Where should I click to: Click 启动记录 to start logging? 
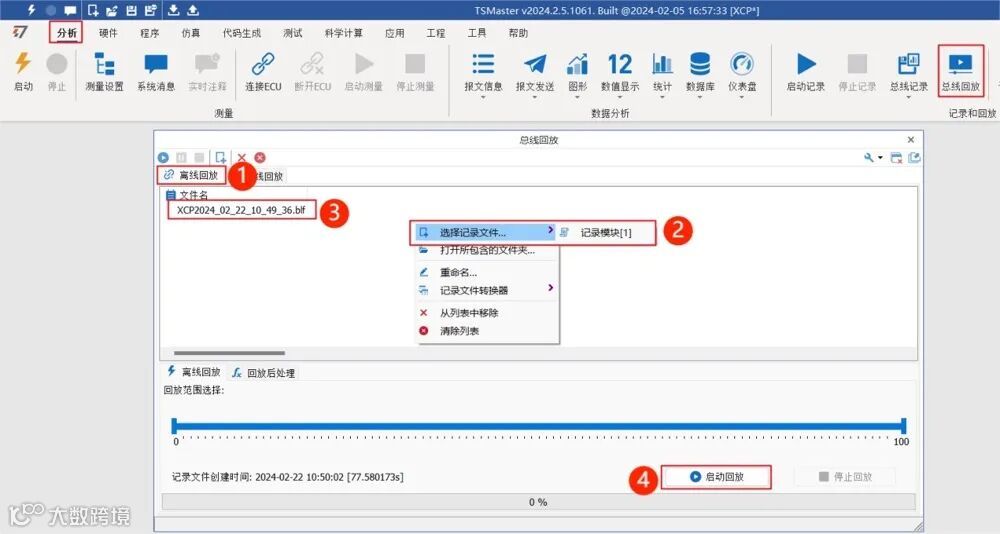[805, 71]
